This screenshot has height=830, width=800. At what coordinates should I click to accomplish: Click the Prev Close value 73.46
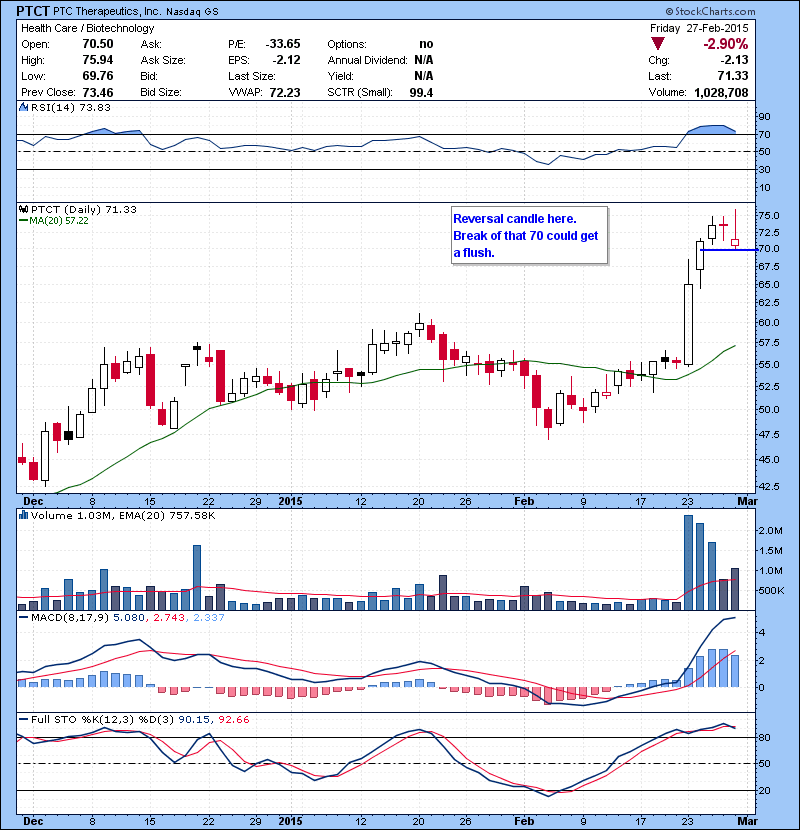pyautogui.click(x=98, y=93)
